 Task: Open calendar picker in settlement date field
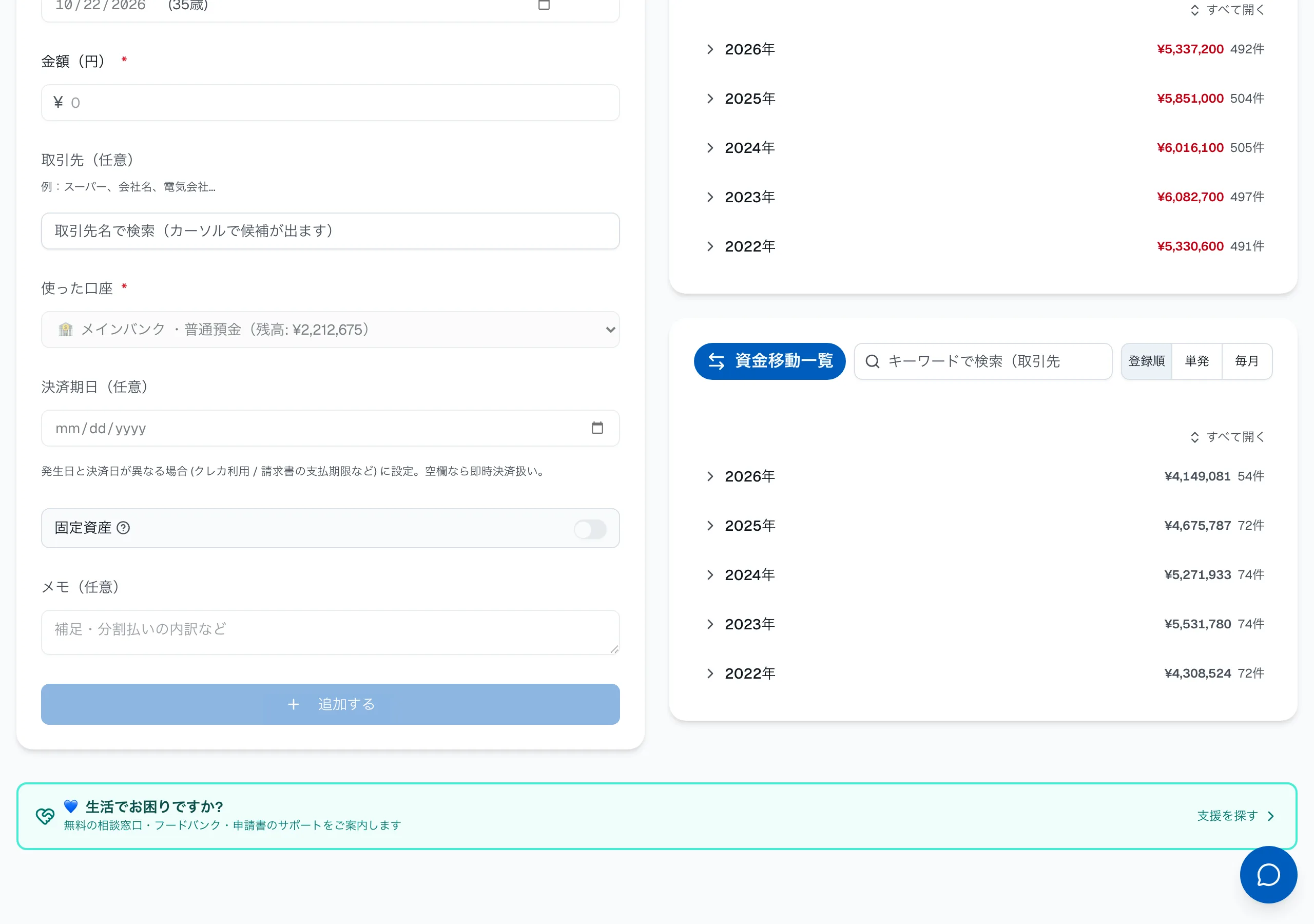point(597,428)
